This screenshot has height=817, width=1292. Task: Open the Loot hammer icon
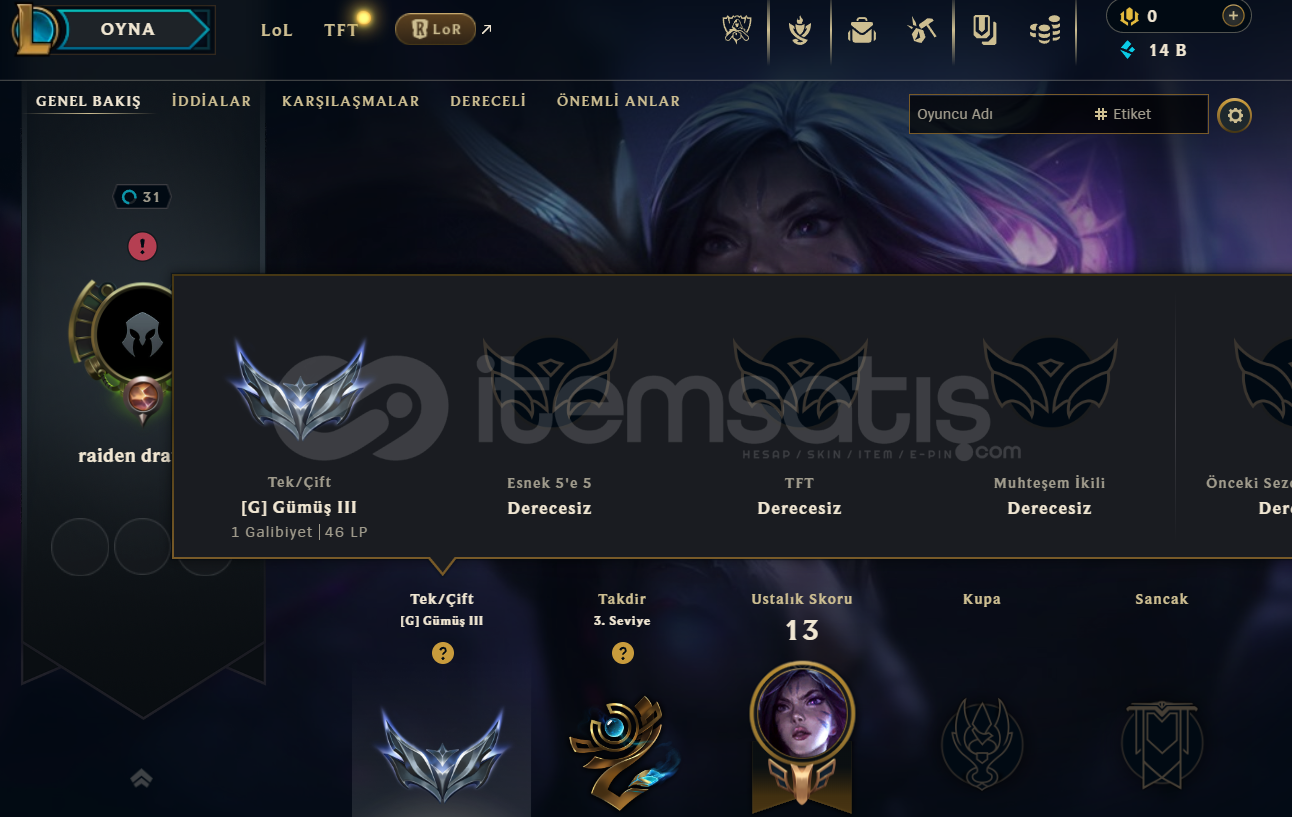[x=921, y=31]
